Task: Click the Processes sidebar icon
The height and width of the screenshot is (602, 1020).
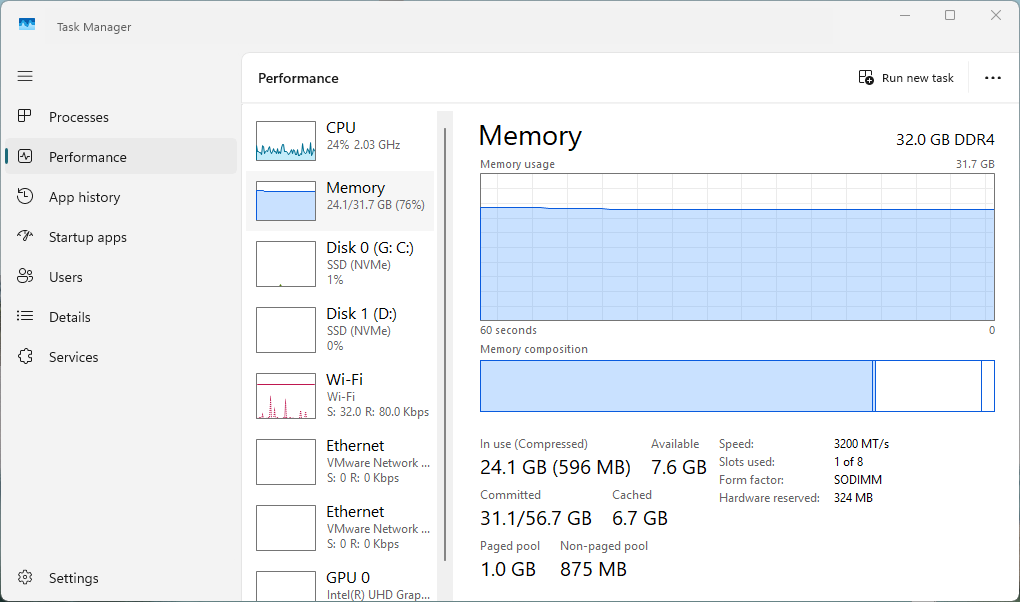Action: click(x=25, y=116)
